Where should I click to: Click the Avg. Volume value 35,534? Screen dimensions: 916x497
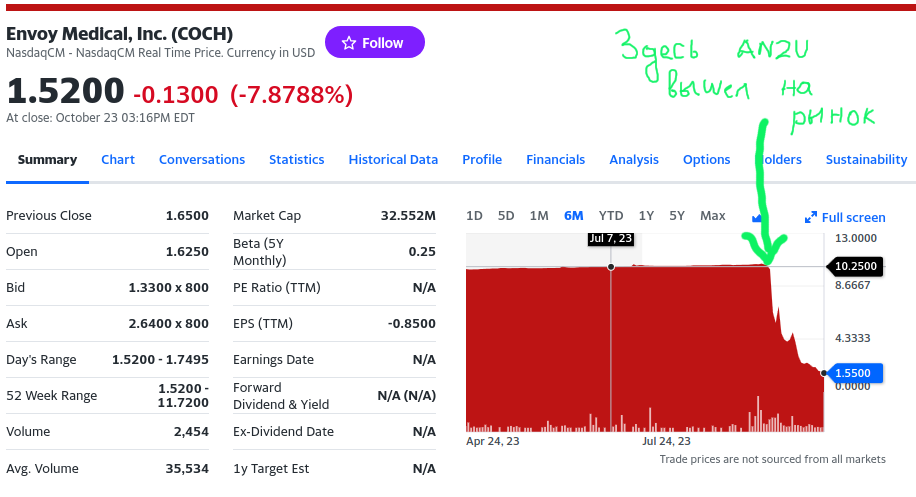pos(187,468)
